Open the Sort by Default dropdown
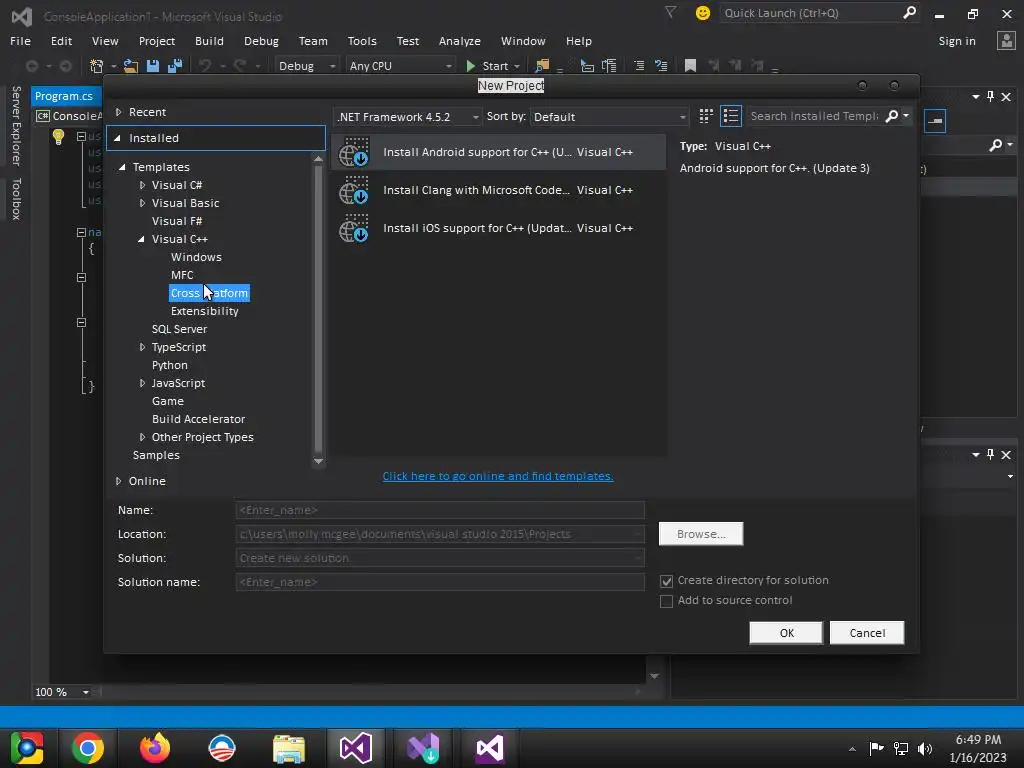The height and width of the screenshot is (768, 1024). [x=609, y=117]
